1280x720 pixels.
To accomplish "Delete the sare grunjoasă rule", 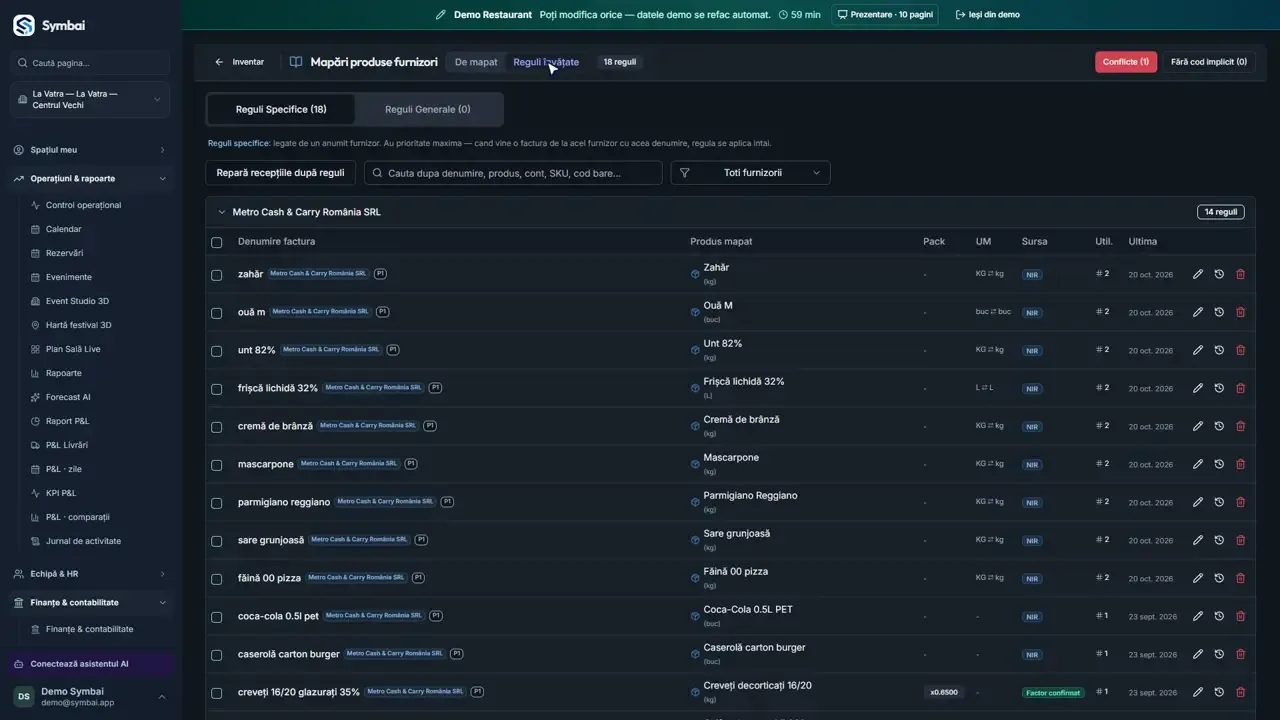I will 1241,540.
